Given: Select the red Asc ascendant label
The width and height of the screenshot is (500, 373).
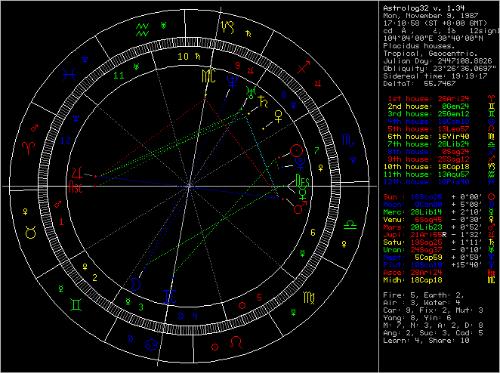Looking at the screenshot, I should point(75,188).
